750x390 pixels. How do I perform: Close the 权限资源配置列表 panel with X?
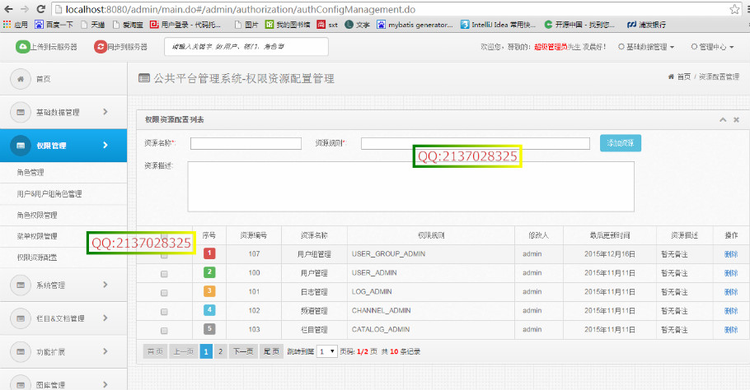tap(737, 120)
